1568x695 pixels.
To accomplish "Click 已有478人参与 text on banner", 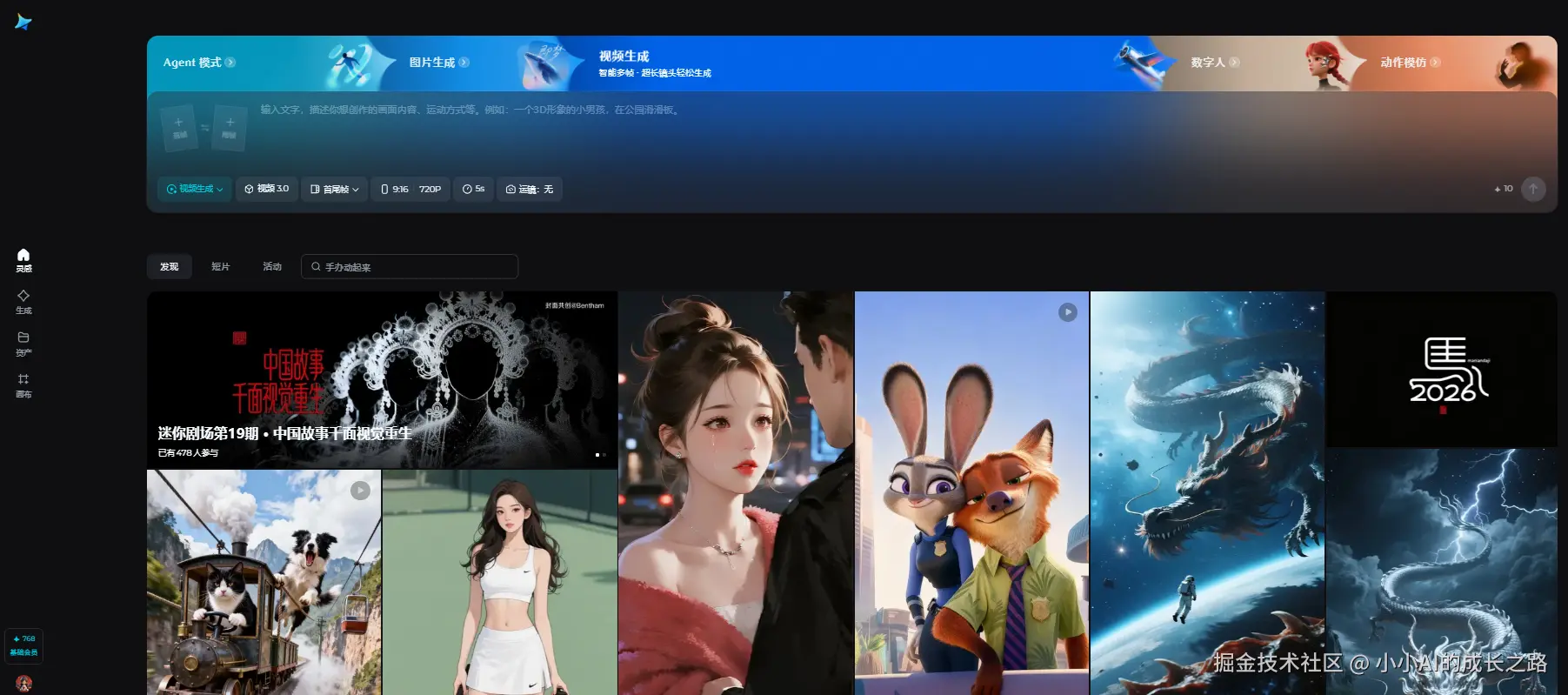I will click(188, 453).
